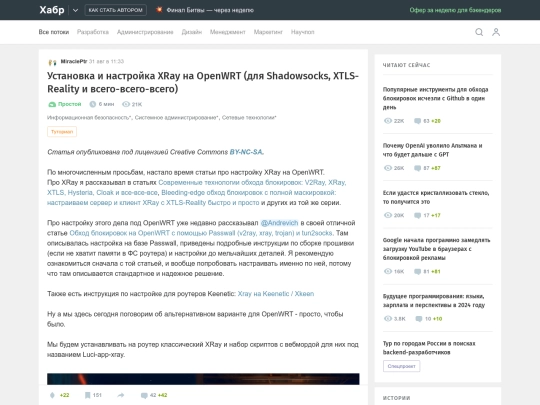
Task: Expand the dropdown arrow next to Хабр logo
Action: point(75,10)
